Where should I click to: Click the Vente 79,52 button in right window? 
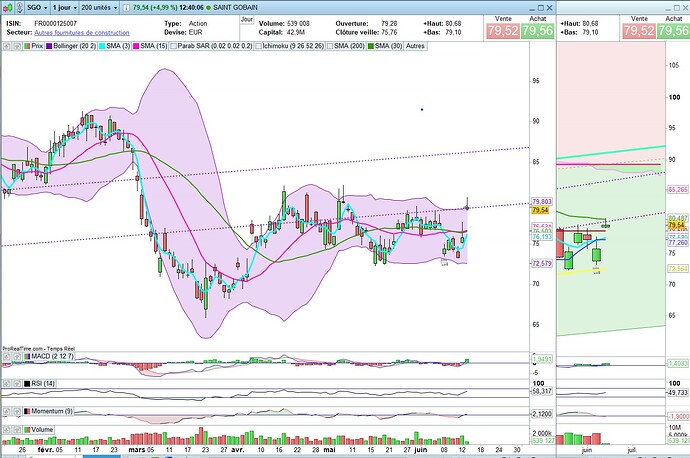click(x=639, y=30)
